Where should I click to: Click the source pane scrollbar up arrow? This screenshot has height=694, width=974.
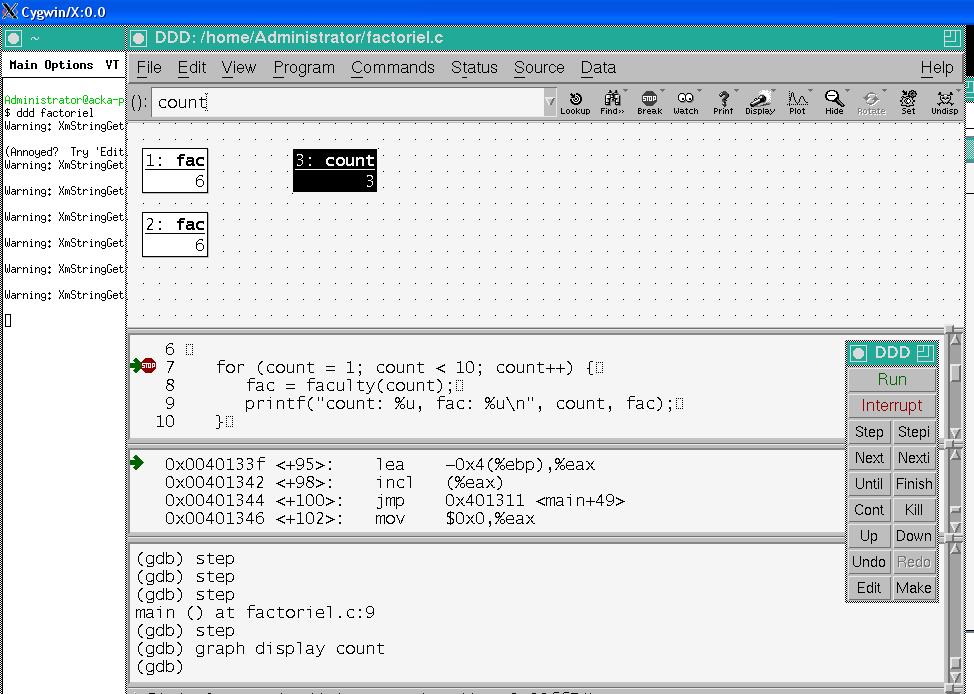pyautogui.click(x=956, y=341)
